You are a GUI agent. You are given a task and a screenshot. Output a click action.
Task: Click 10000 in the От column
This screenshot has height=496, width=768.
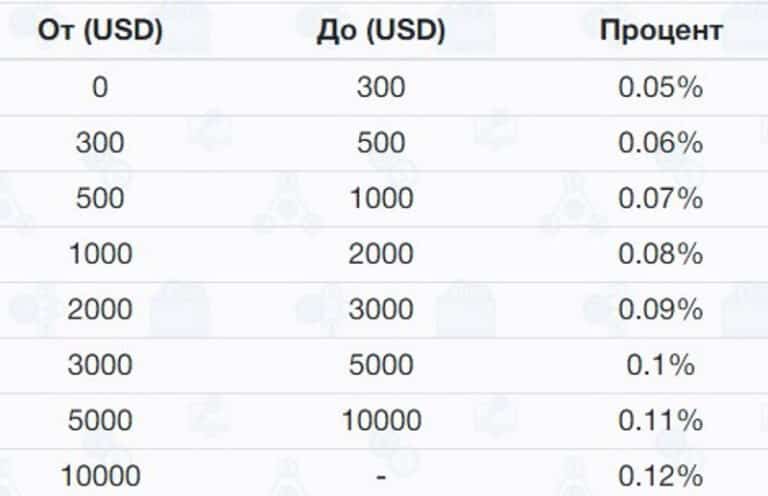[x=100, y=476]
